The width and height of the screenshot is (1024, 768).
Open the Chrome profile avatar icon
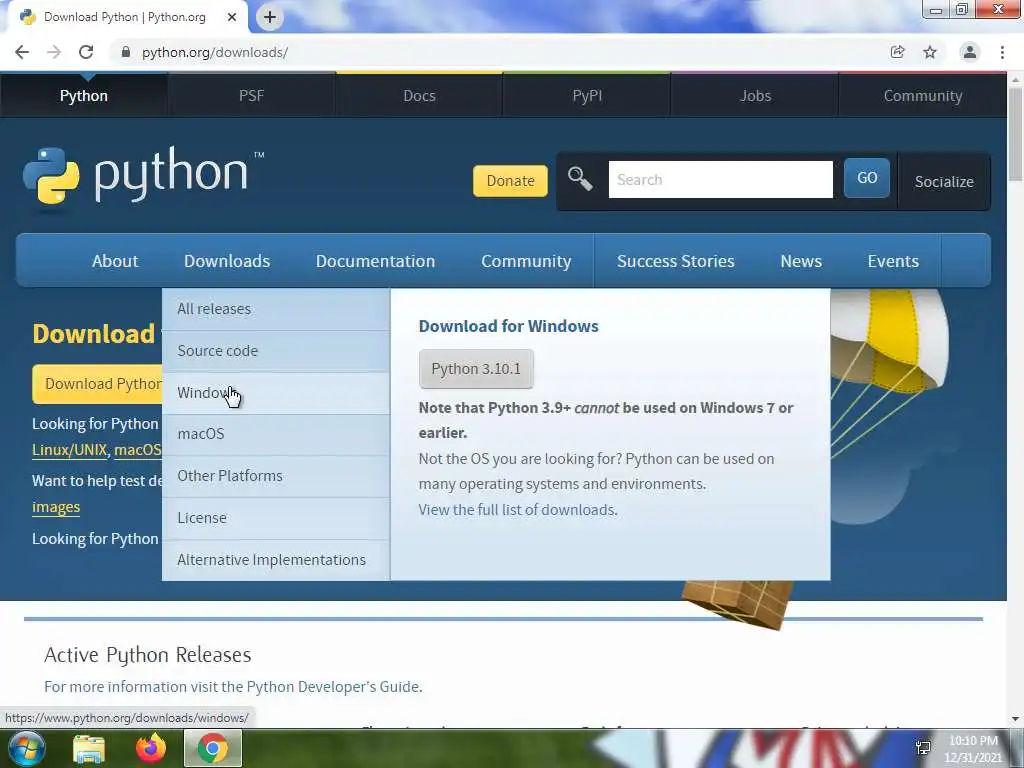[970, 52]
